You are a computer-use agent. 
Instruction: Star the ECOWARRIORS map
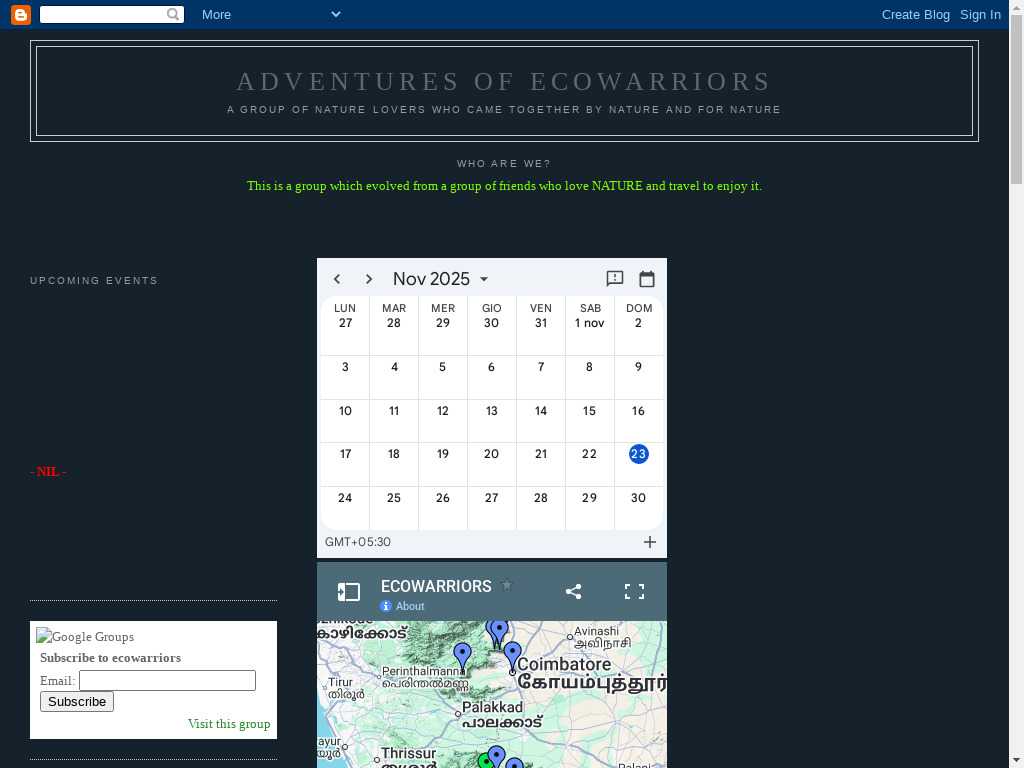[507, 586]
